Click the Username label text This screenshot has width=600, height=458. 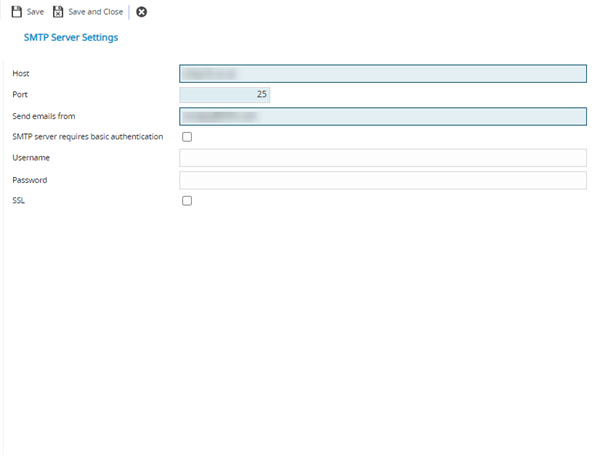point(31,158)
